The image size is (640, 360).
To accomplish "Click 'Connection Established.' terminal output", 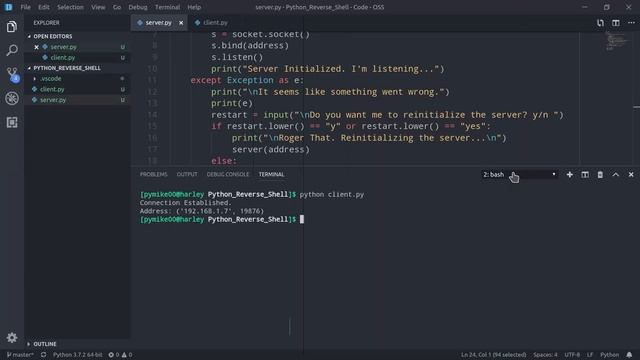I will 185,203.
